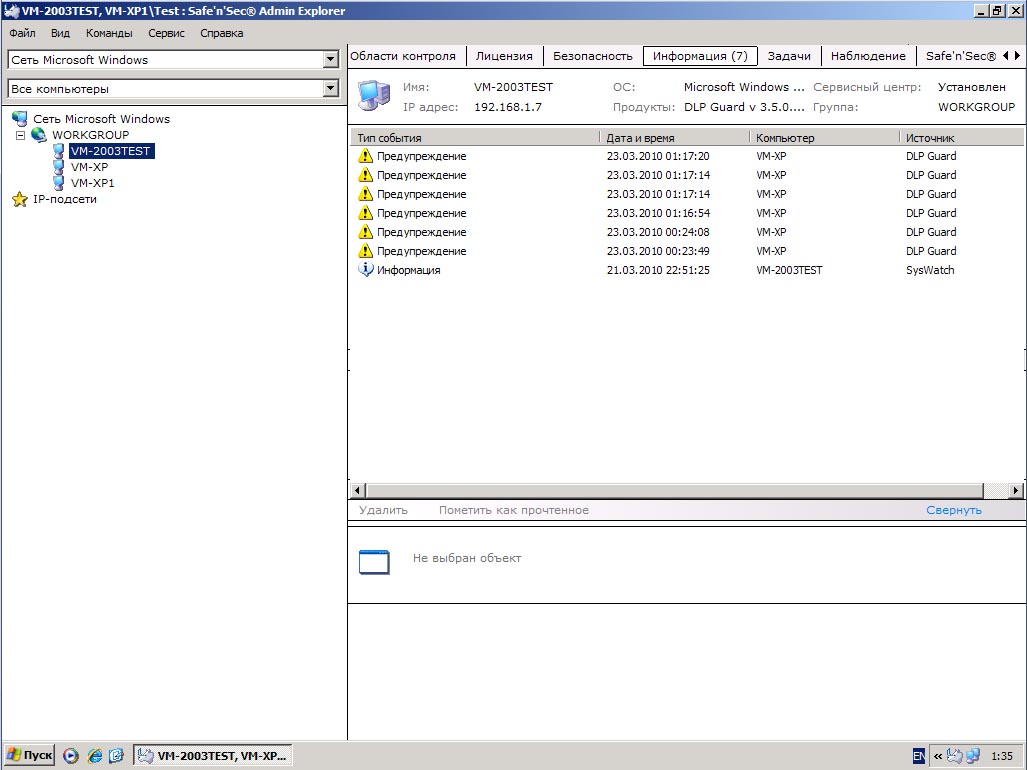Screen dimensions: 1027x770
Task: Select the Информация event dated 21.03.2010
Action: coord(686,270)
